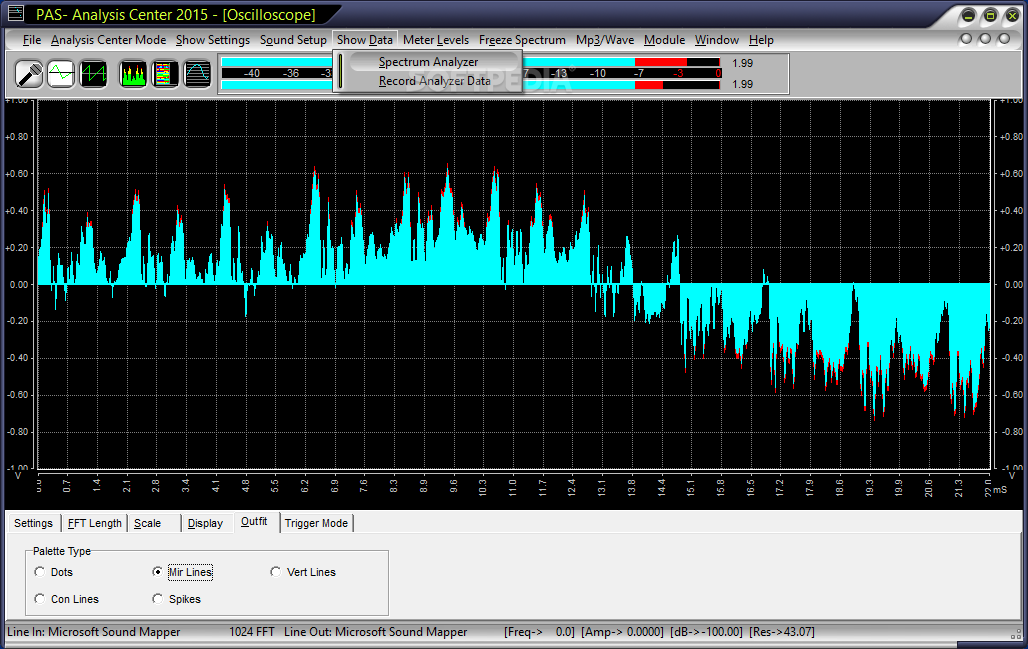The width and height of the screenshot is (1028, 649).
Task: Open the Meter Levels menu
Action: [x=436, y=40]
